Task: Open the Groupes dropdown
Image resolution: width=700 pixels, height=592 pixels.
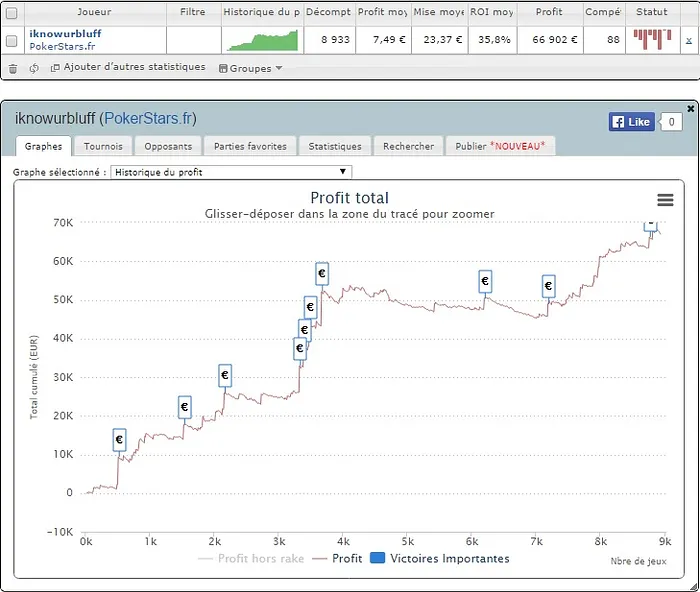Action: point(250,68)
